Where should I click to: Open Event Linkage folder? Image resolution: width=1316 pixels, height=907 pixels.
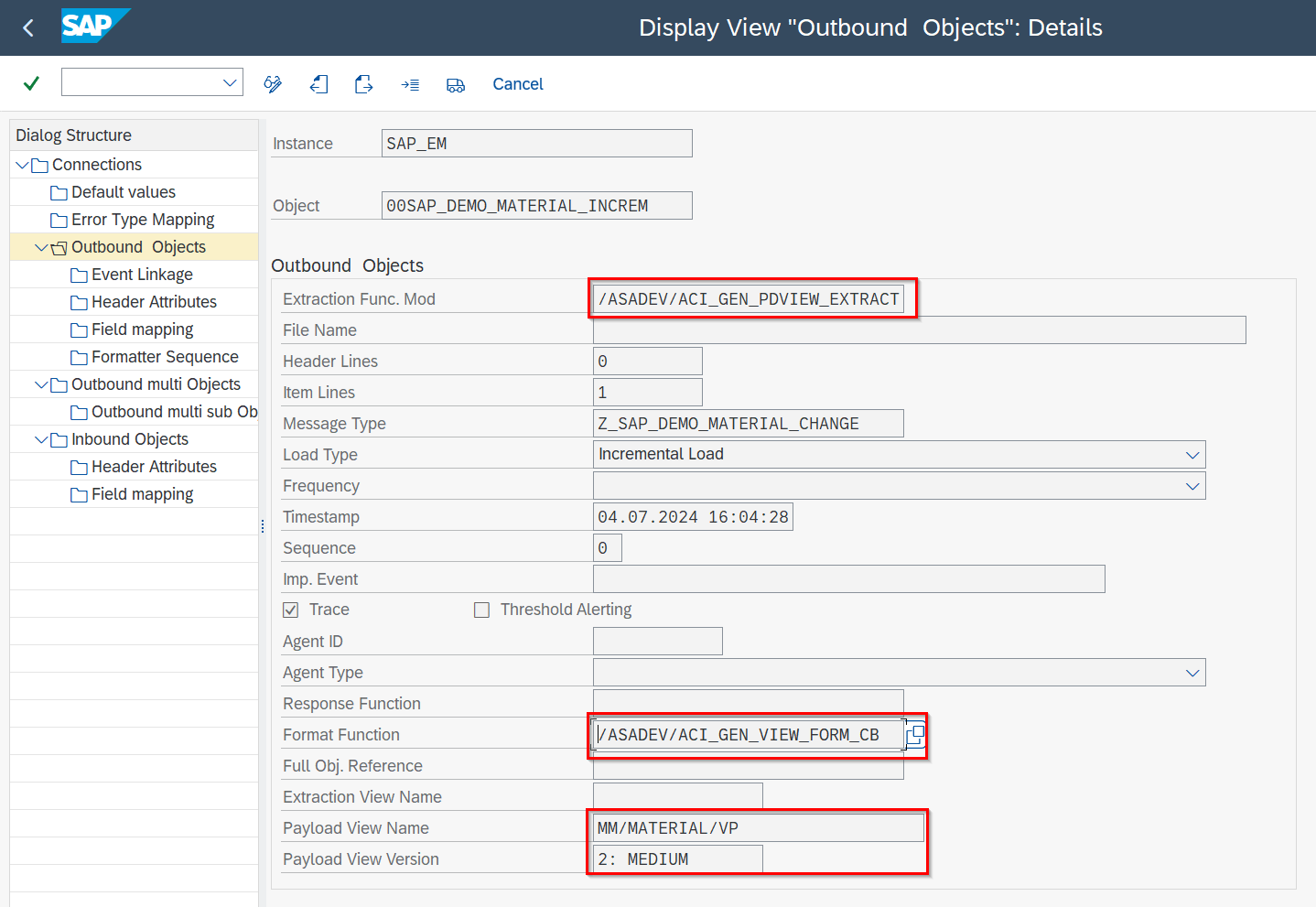142,275
